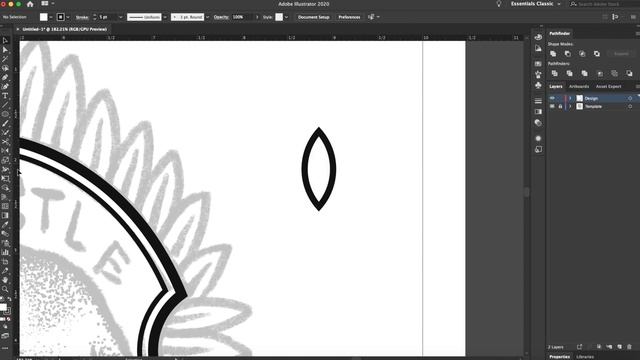
Task: Select the Eyedropper tool
Action: click(x=5, y=224)
